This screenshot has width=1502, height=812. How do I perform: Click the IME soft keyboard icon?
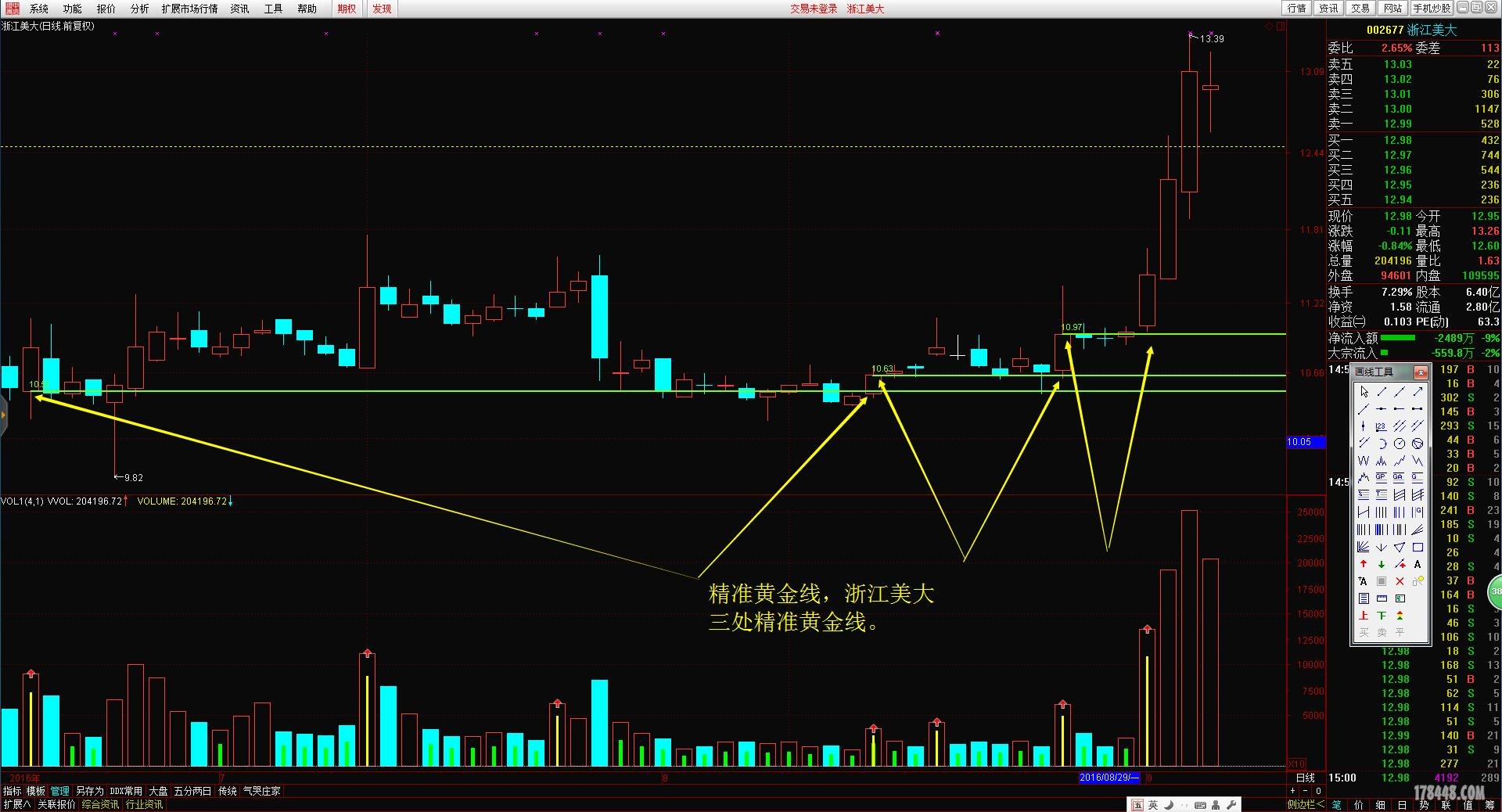click(1200, 805)
